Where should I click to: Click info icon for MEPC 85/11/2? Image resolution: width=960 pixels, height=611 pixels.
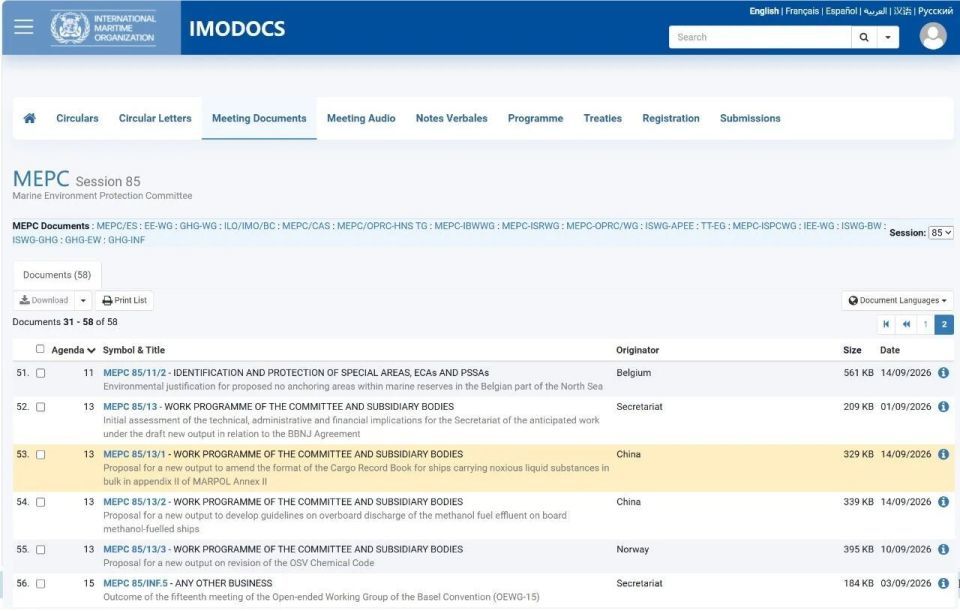(943, 372)
